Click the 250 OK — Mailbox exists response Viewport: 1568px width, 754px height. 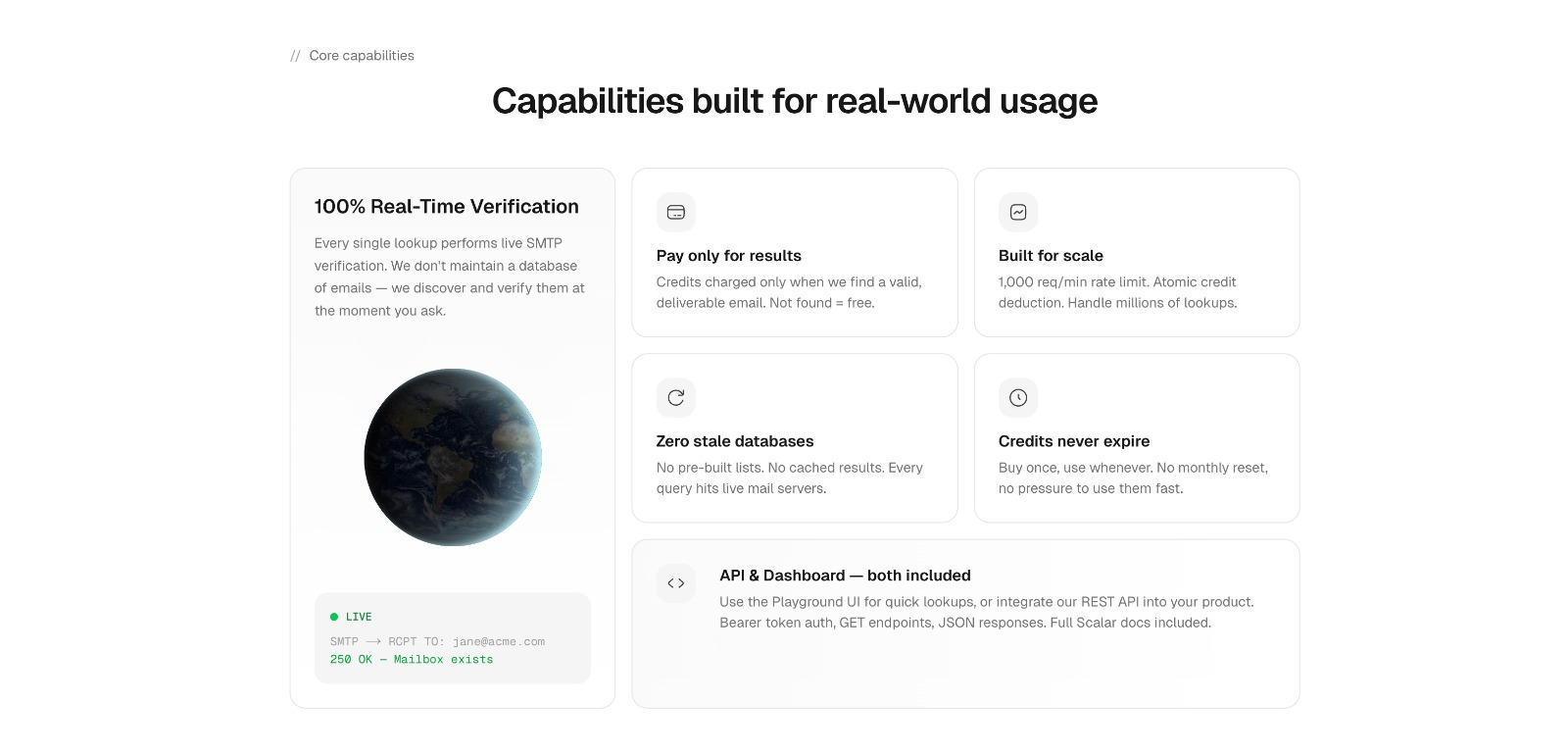412,660
